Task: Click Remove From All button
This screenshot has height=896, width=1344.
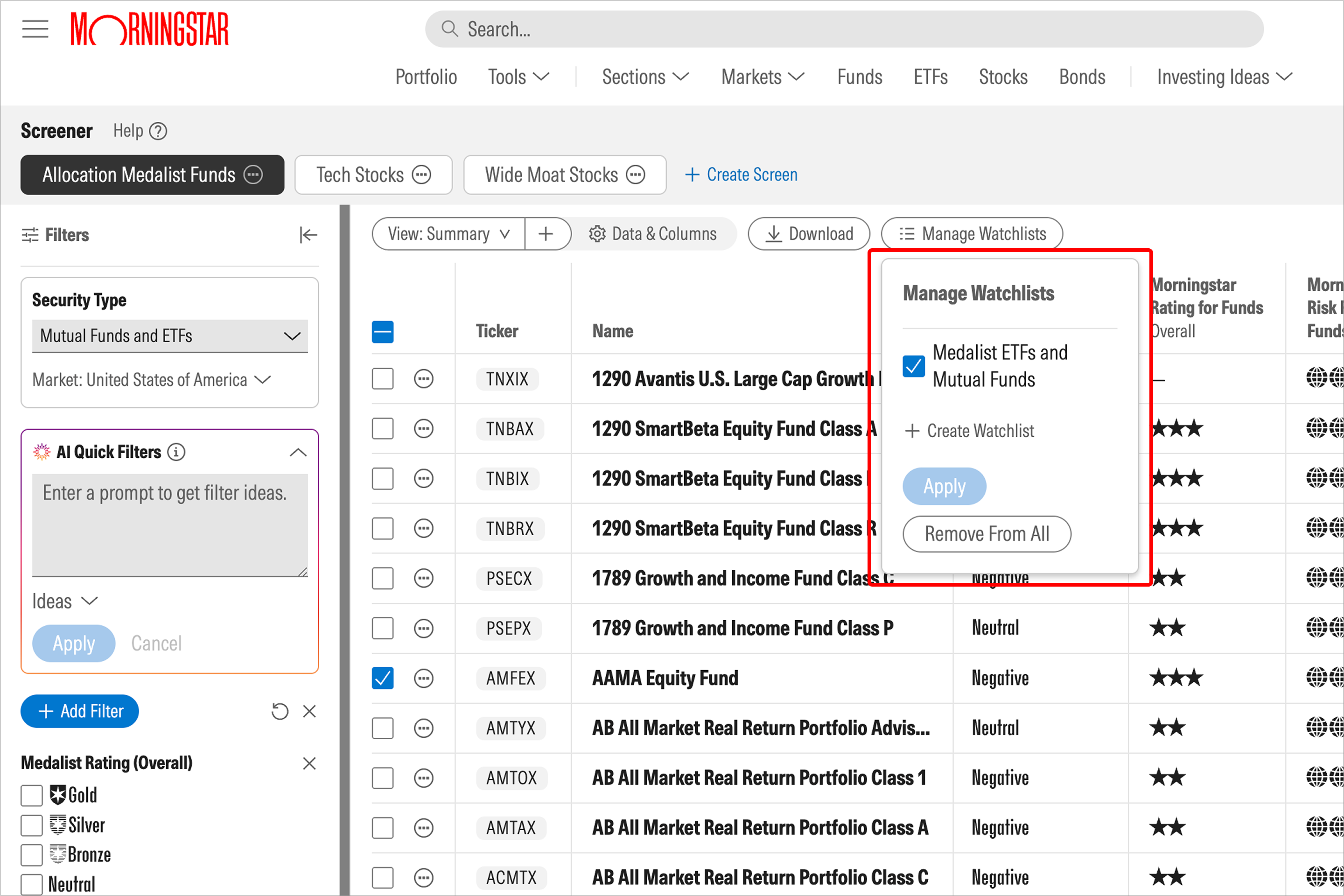Action: tap(987, 534)
